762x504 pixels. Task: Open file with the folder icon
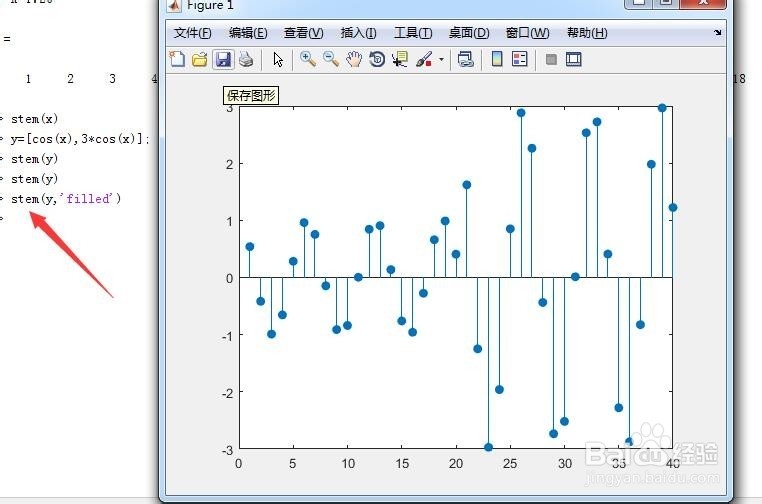point(200,59)
